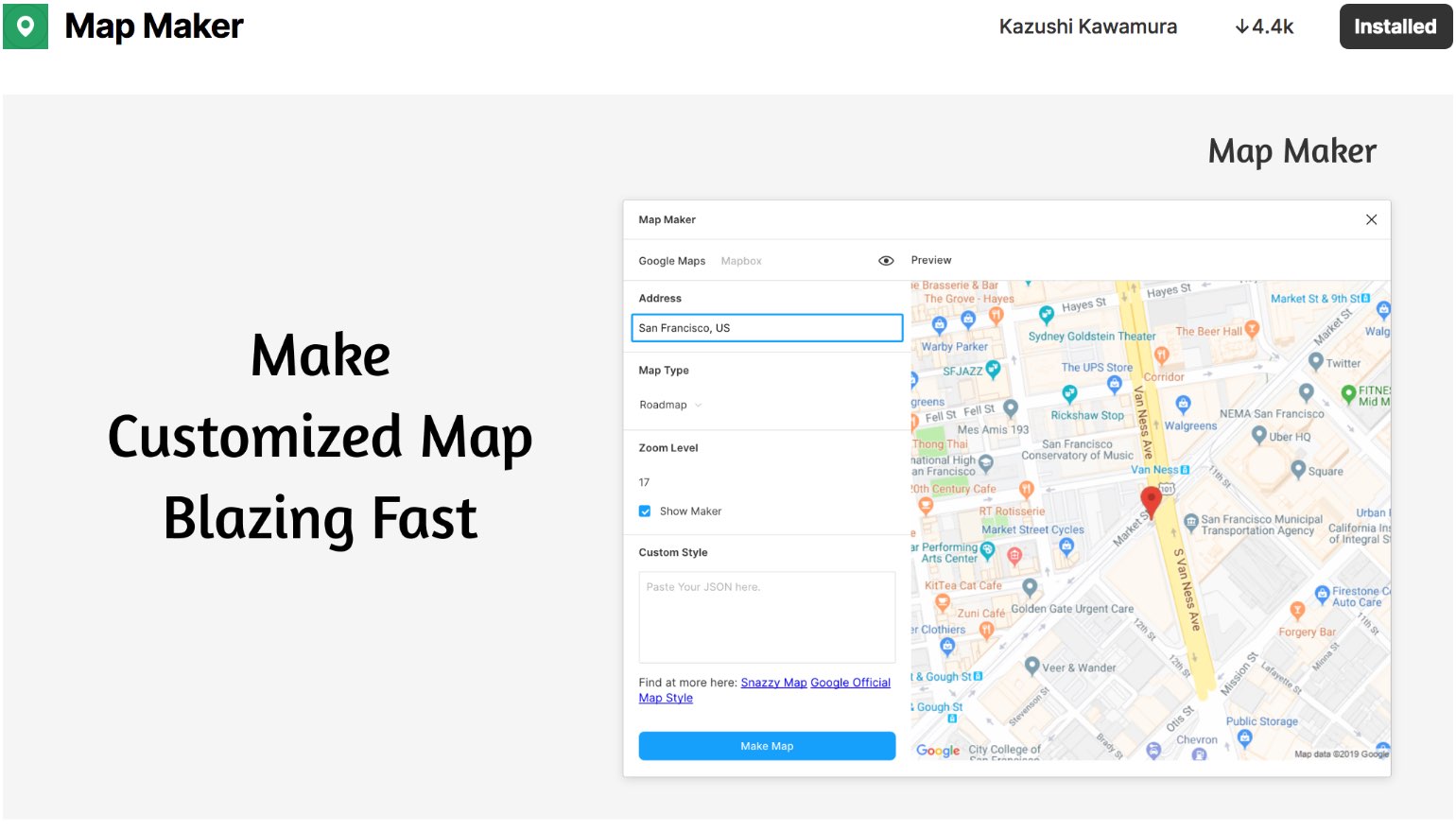Viewport: 1456px width, 832px height.
Task: Click the Zoom Level value 17
Action: [x=644, y=482]
